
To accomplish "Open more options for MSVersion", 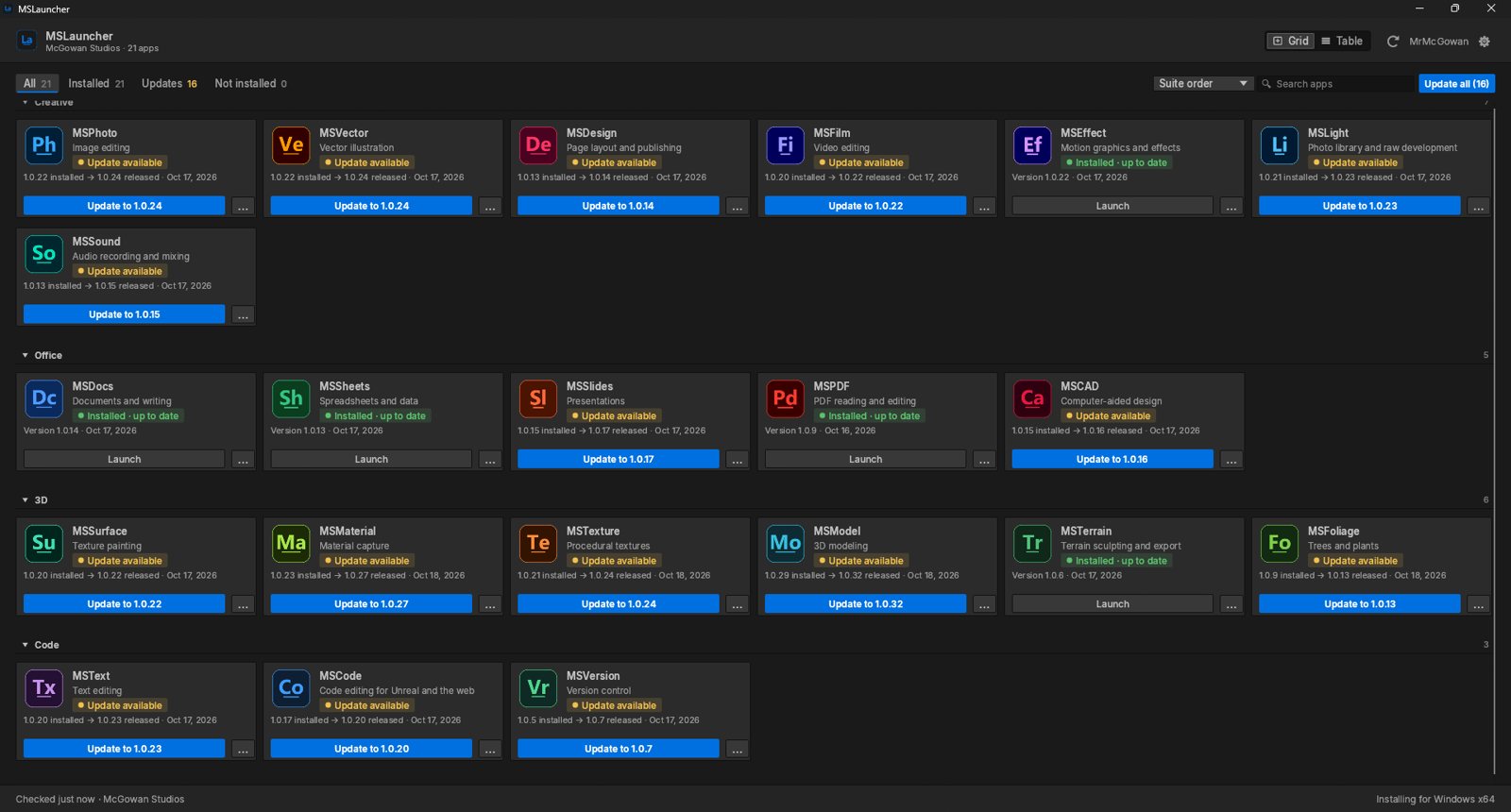I will pos(738,749).
